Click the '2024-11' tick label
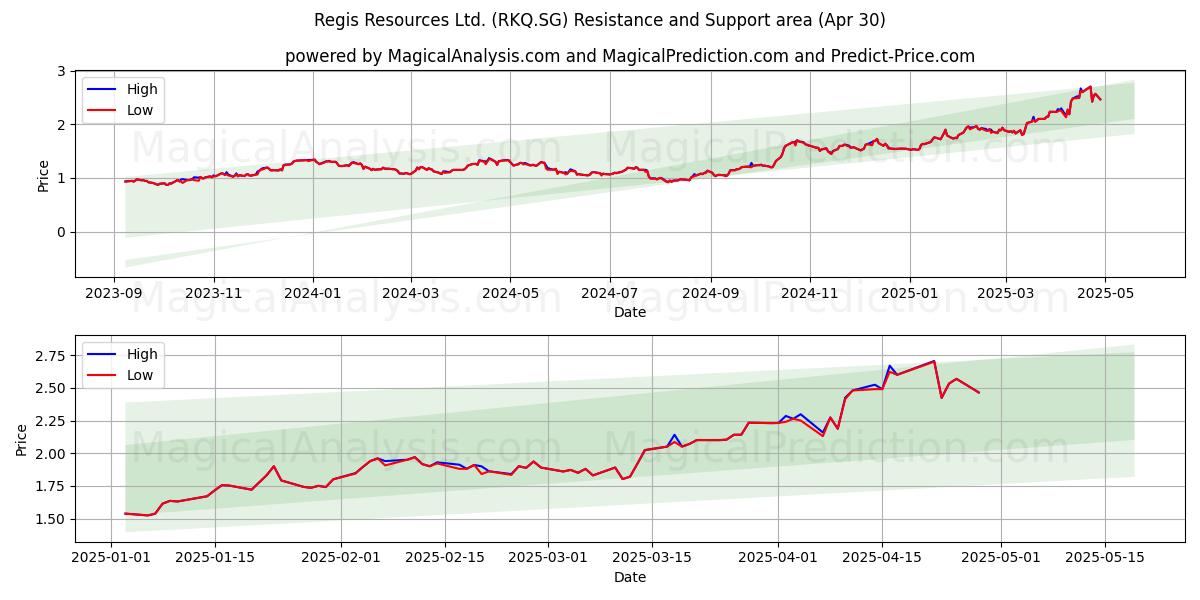 pyautogui.click(x=810, y=293)
